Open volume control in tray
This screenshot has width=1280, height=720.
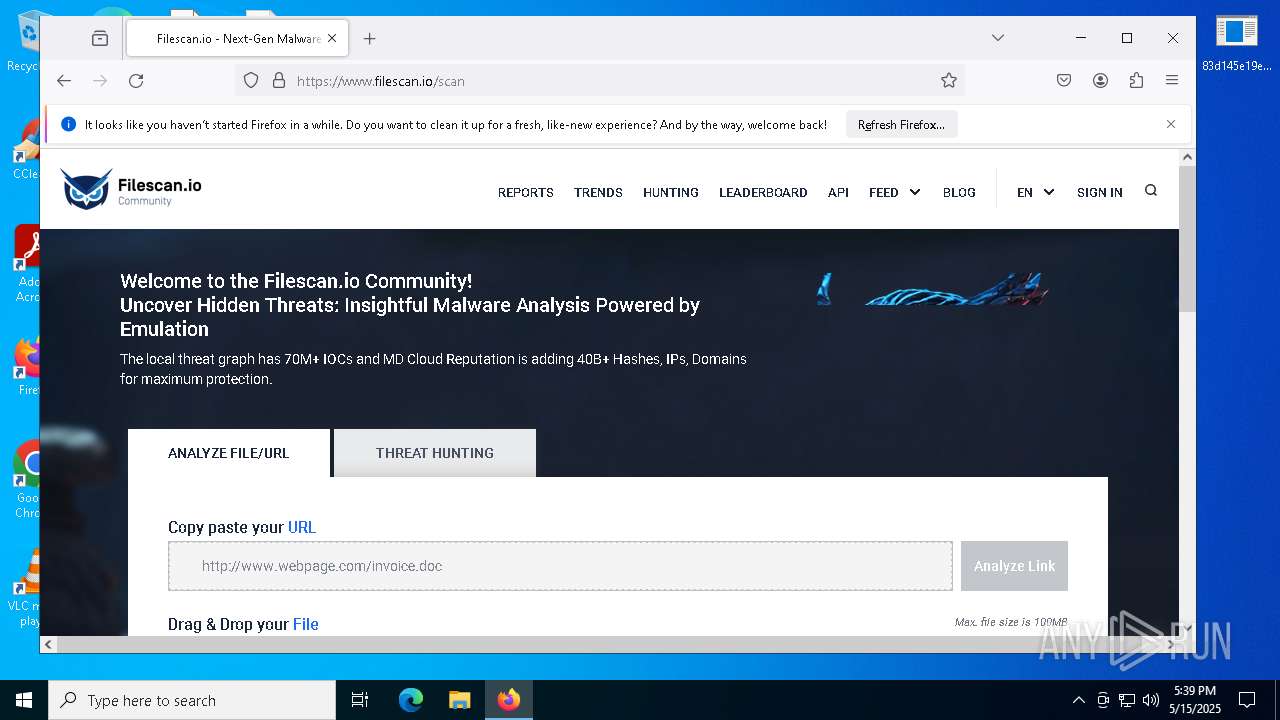pos(1151,700)
